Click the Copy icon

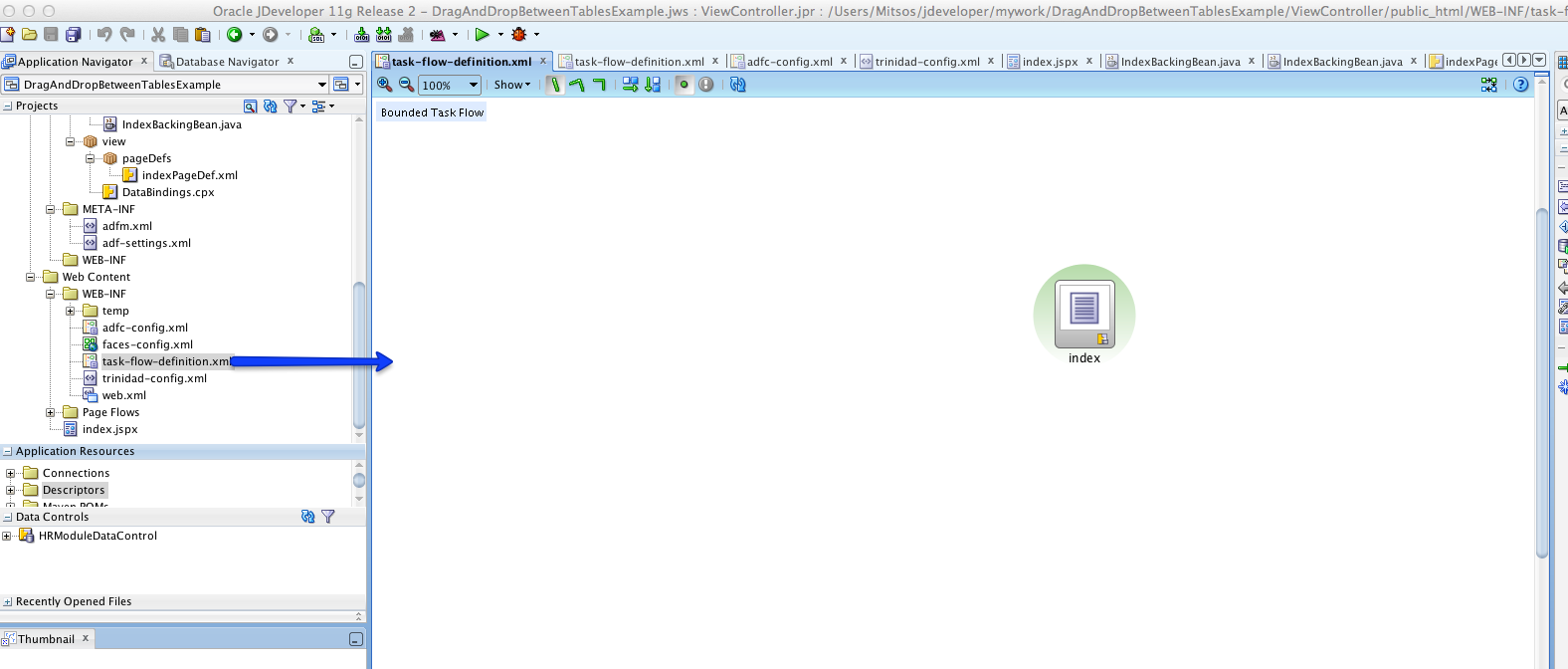(x=180, y=35)
